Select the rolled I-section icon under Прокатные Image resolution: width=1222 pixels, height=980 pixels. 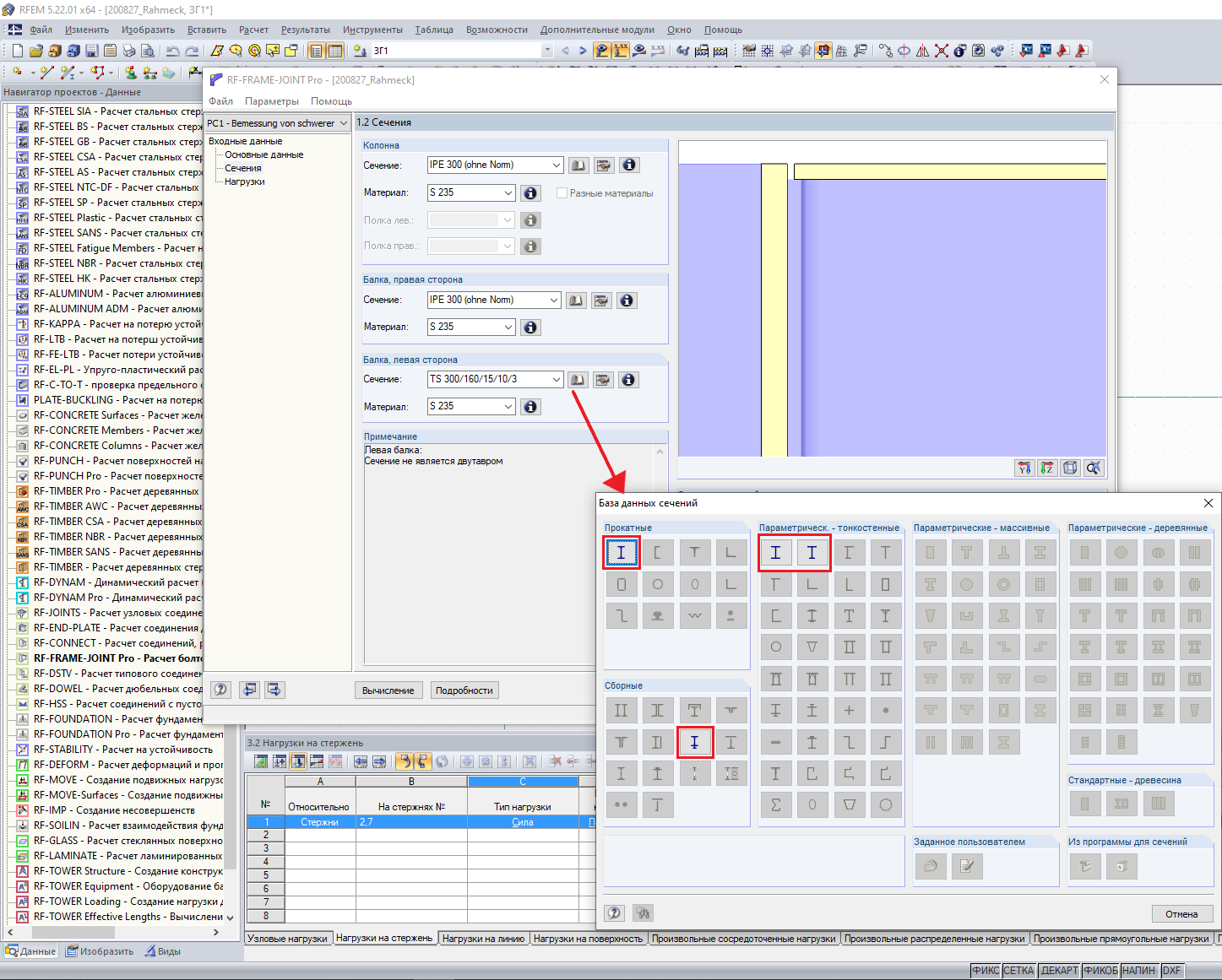tap(621, 553)
